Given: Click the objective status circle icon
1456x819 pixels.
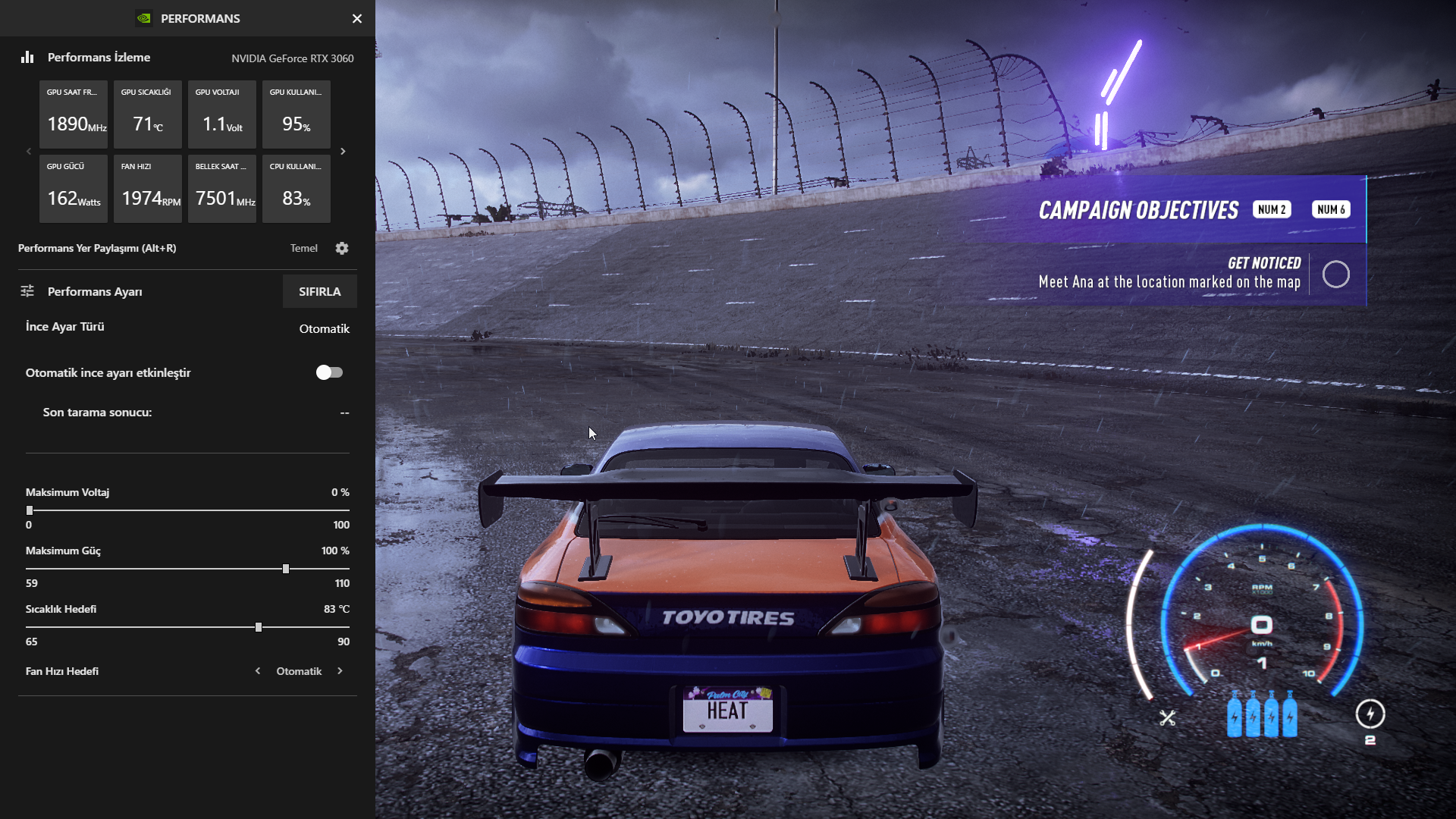Looking at the screenshot, I should click(1335, 274).
